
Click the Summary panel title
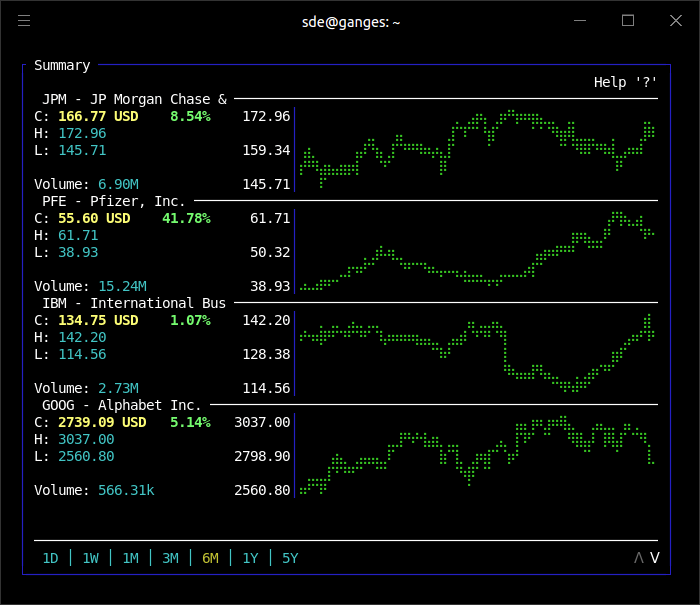click(x=62, y=66)
